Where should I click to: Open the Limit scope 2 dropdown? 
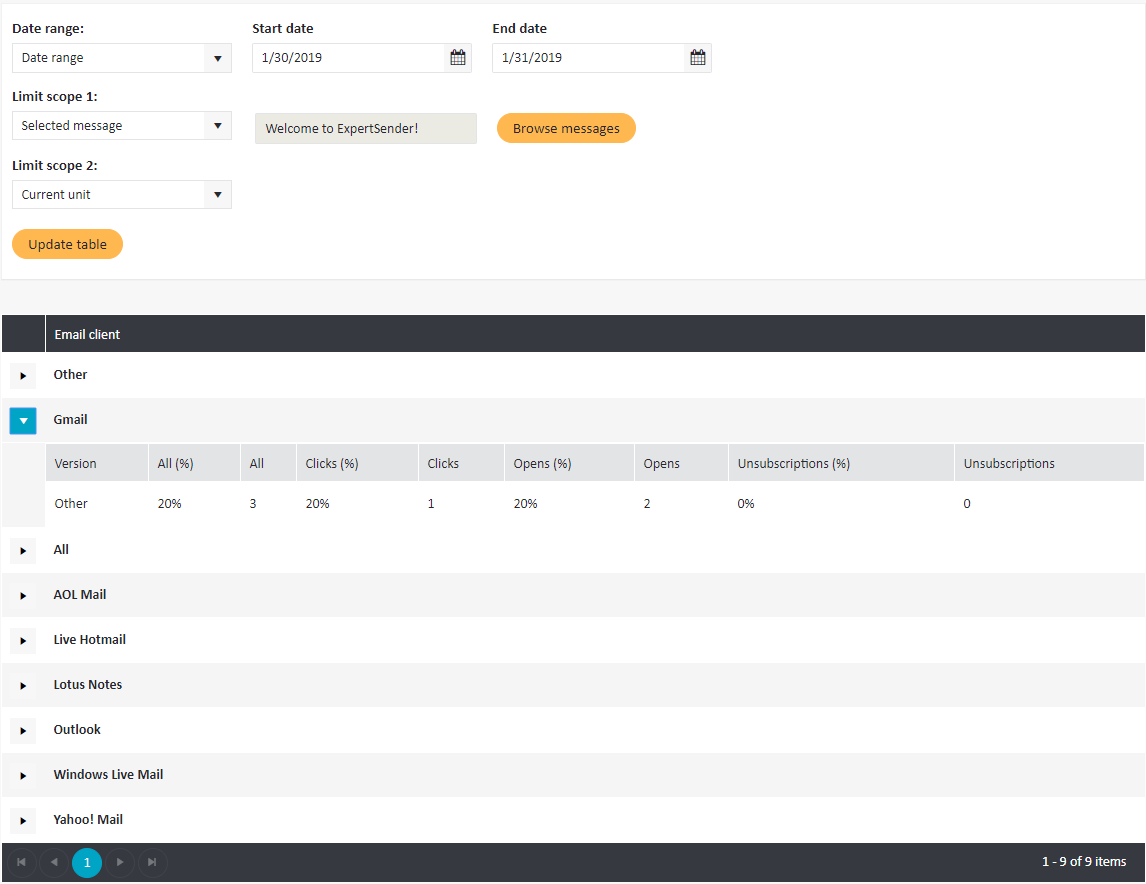pyautogui.click(x=122, y=194)
